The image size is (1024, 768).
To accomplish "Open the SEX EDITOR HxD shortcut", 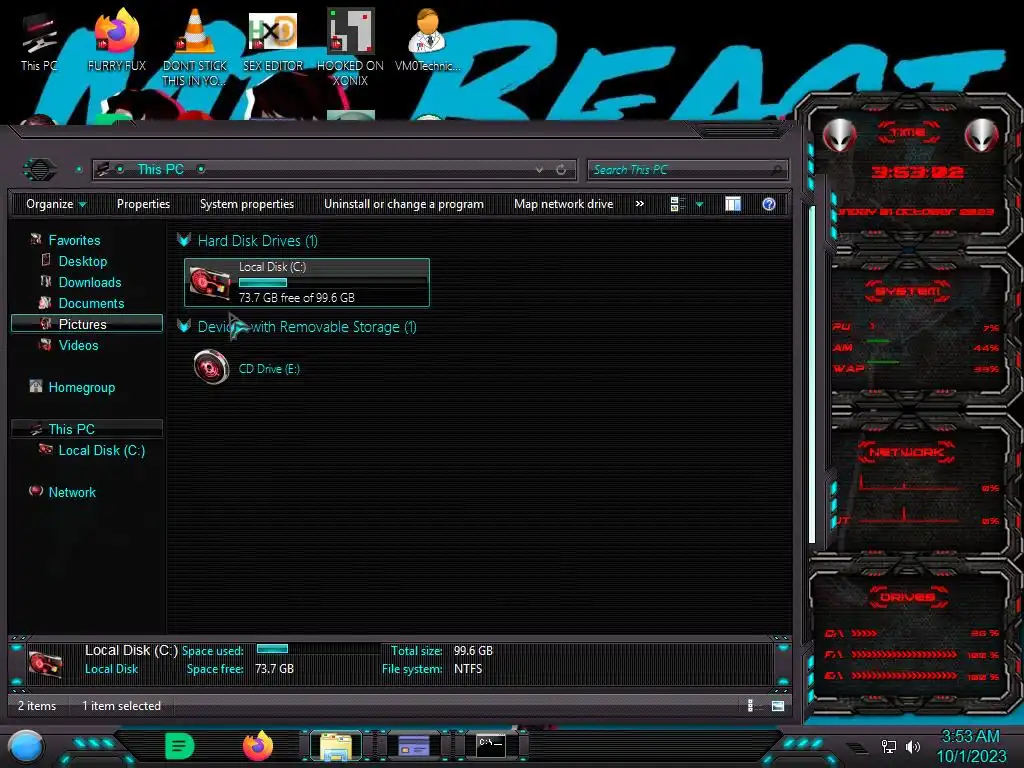I will pyautogui.click(x=273, y=41).
